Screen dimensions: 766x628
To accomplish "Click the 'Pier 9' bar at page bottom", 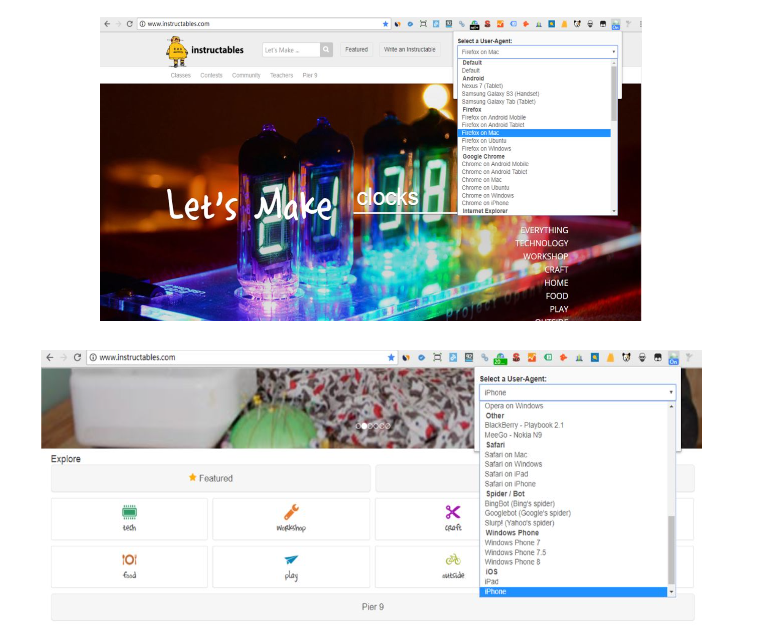I will 373,607.
